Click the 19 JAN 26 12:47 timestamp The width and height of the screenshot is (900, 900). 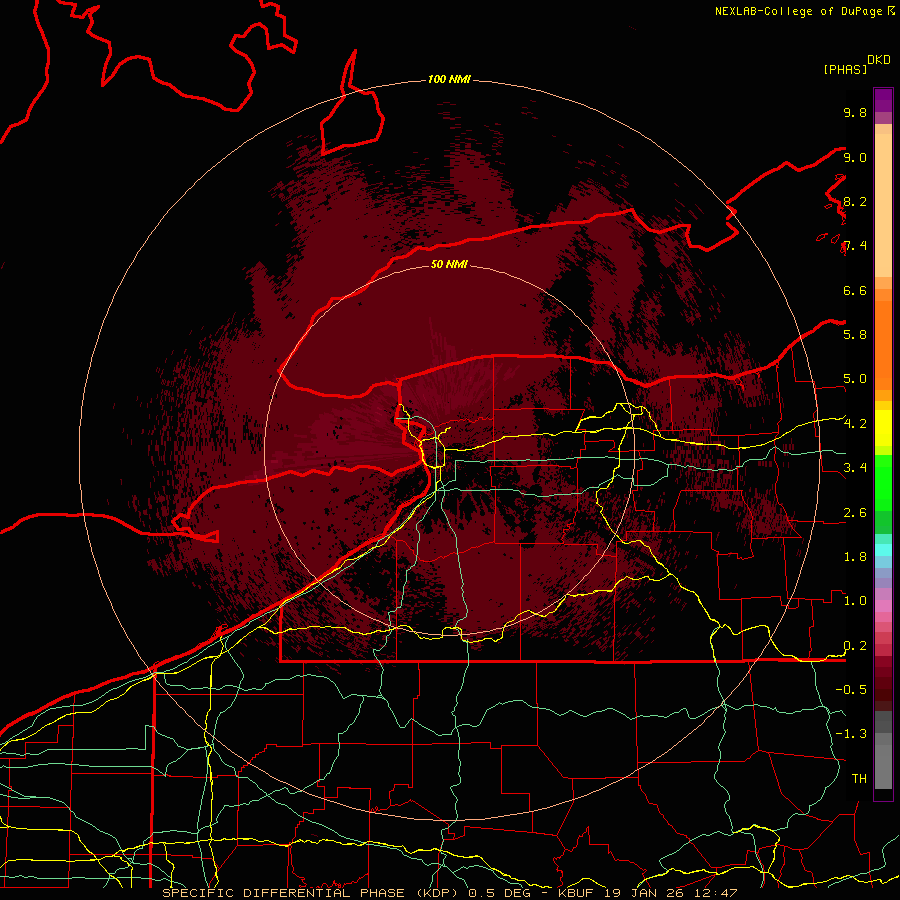pos(670,893)
